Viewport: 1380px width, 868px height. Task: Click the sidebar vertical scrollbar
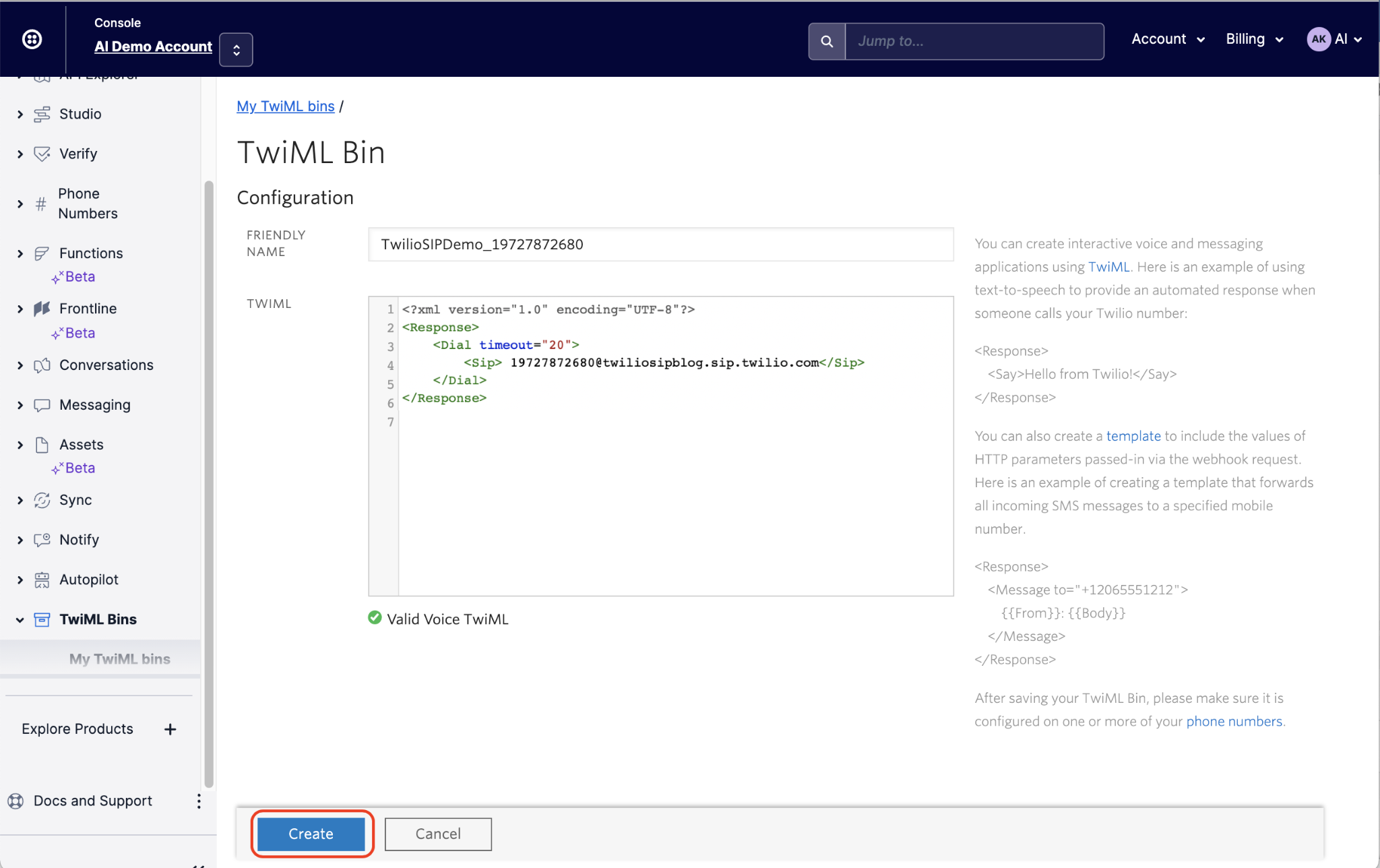click(x=209, y=484)
